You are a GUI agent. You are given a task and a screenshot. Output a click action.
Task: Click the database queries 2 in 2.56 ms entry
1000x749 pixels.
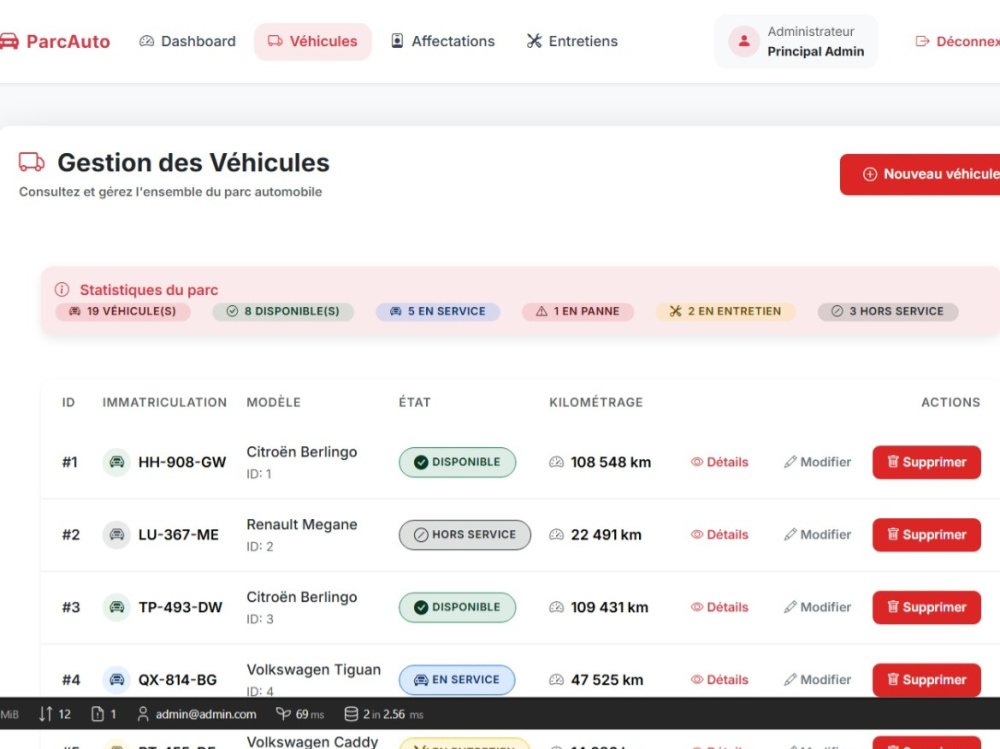tap(384, 714)
